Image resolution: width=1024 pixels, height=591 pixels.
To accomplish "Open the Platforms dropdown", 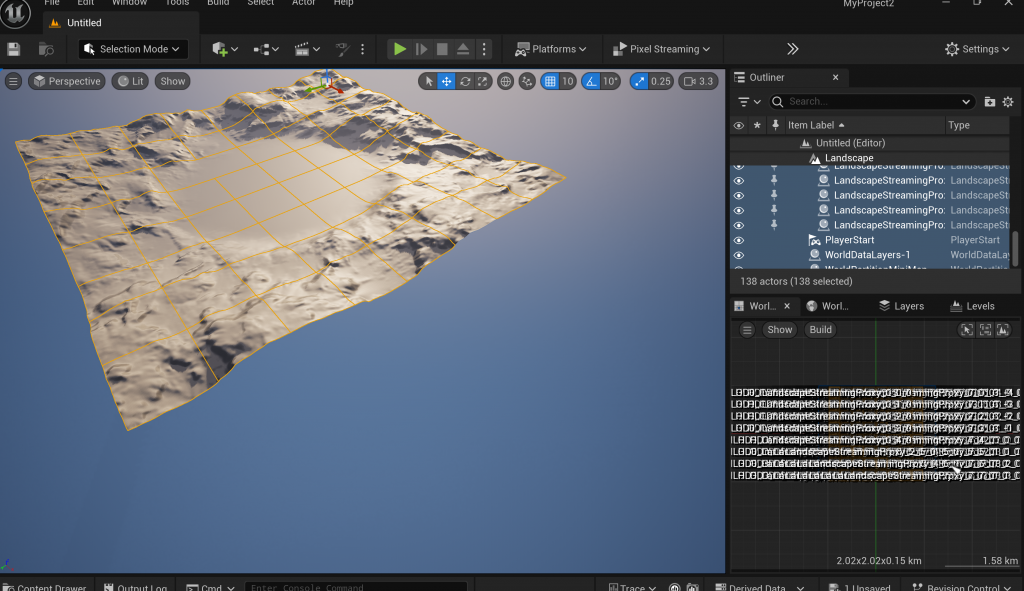I will tap(551, 49).
